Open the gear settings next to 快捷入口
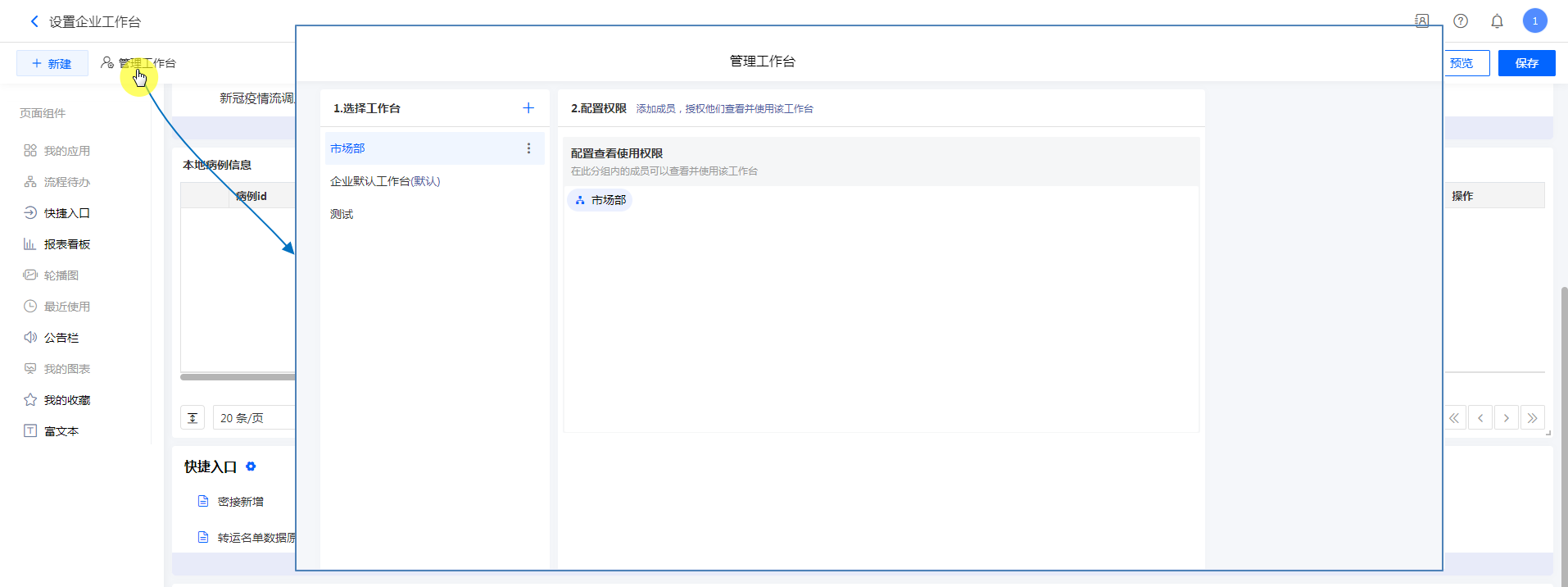1568x587 pixels. coord(251,466)
